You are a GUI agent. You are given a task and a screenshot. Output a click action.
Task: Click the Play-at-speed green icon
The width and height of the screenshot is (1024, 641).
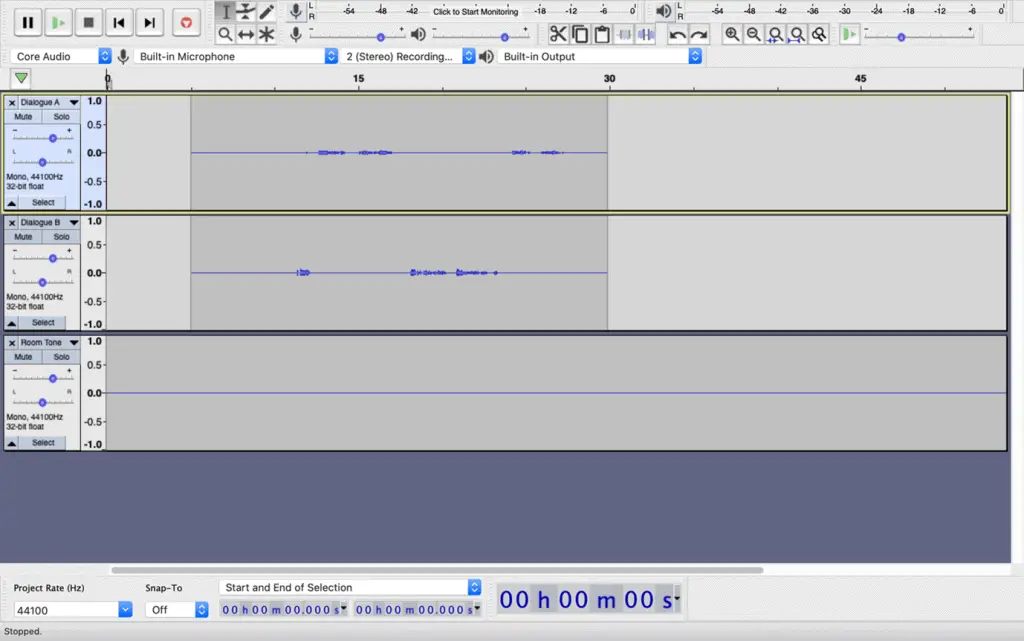[x=849, y=34]
